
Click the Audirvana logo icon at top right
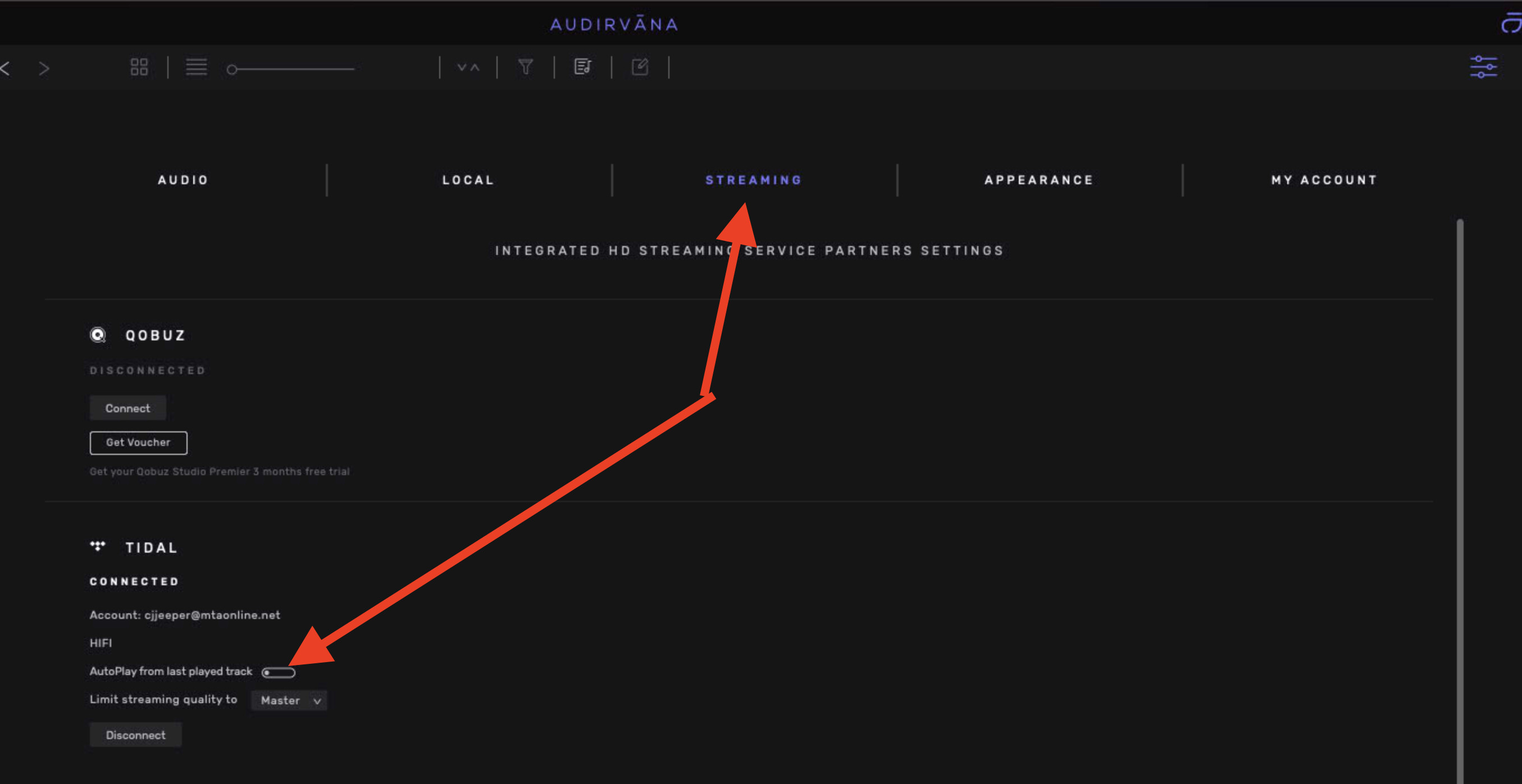tap(1511, 22)
